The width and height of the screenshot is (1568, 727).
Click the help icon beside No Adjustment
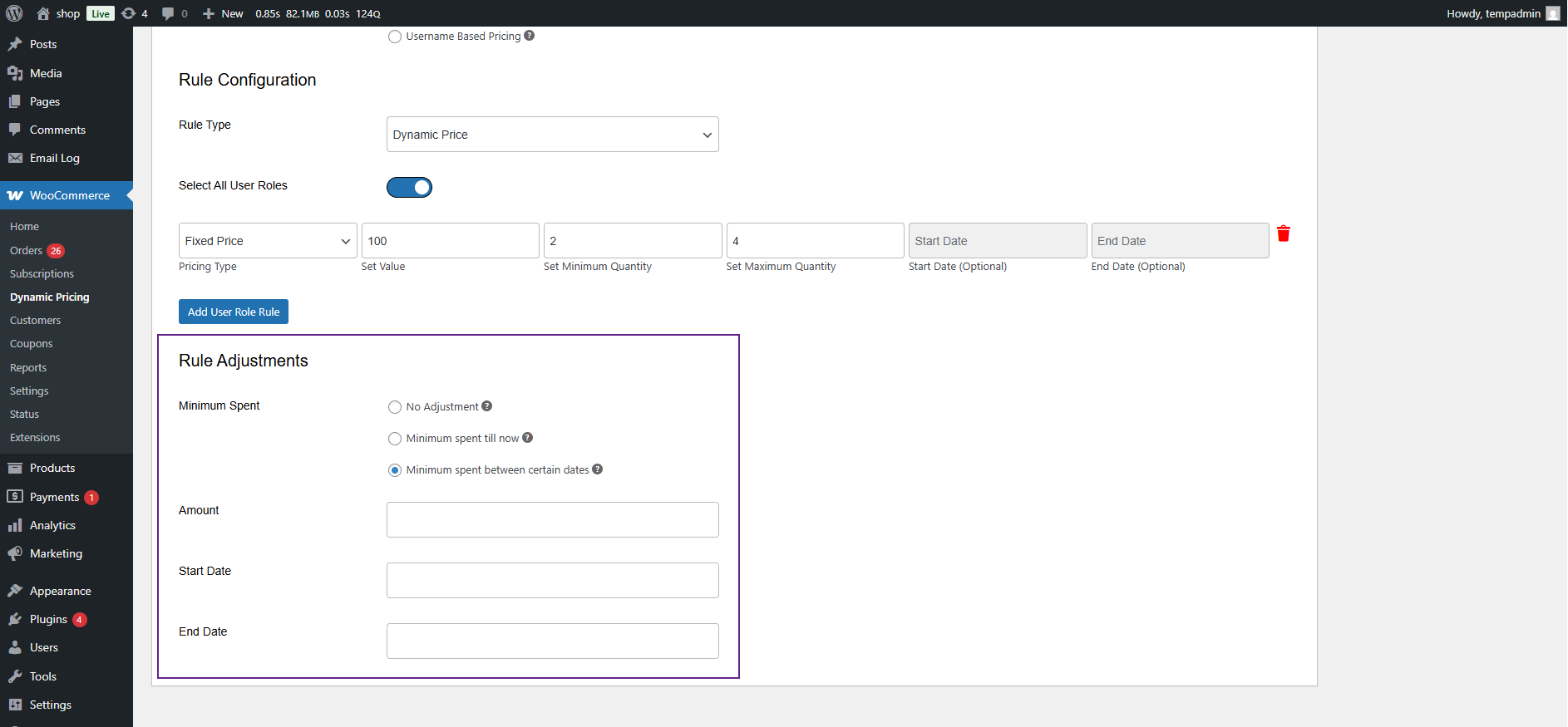tap(487, 406)
